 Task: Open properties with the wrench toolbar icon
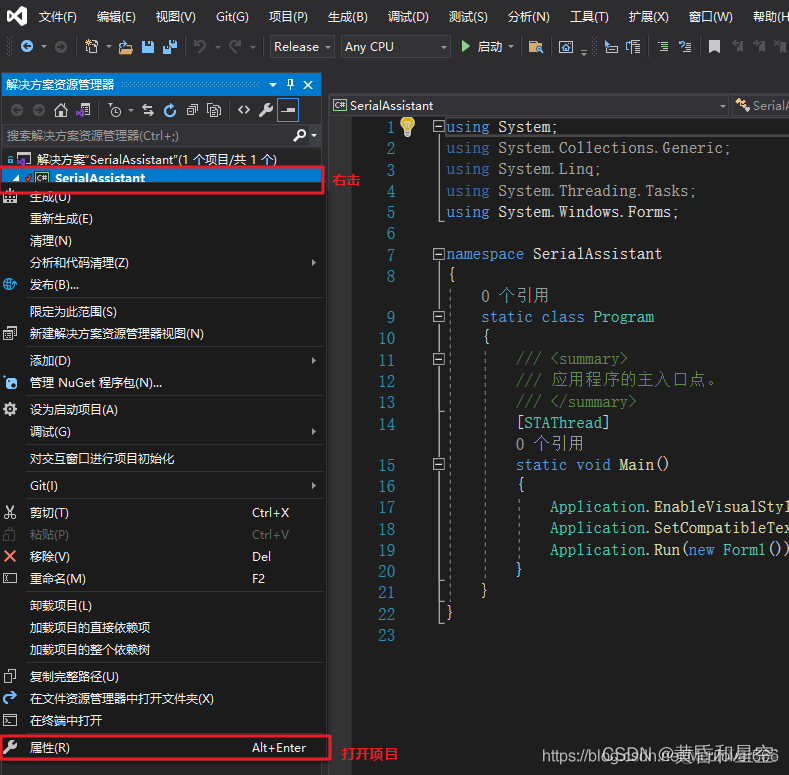point(266,110)
